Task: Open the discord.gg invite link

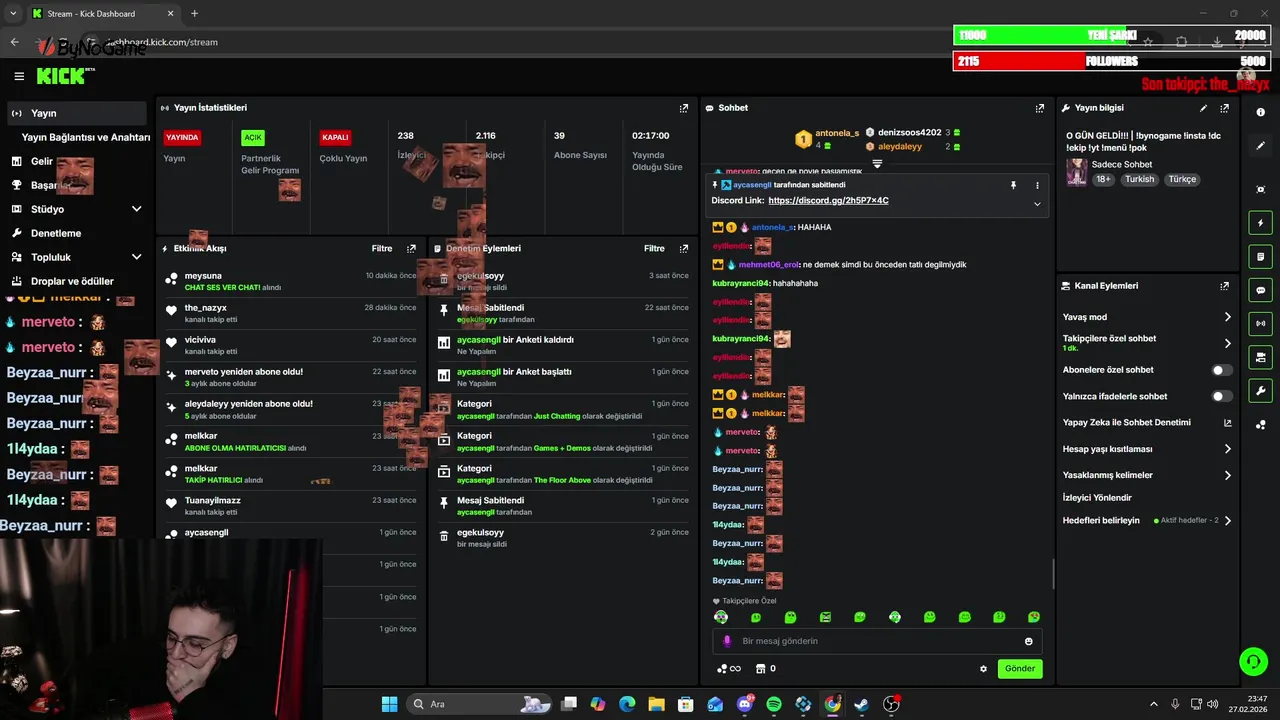Action: coord(828,201)
